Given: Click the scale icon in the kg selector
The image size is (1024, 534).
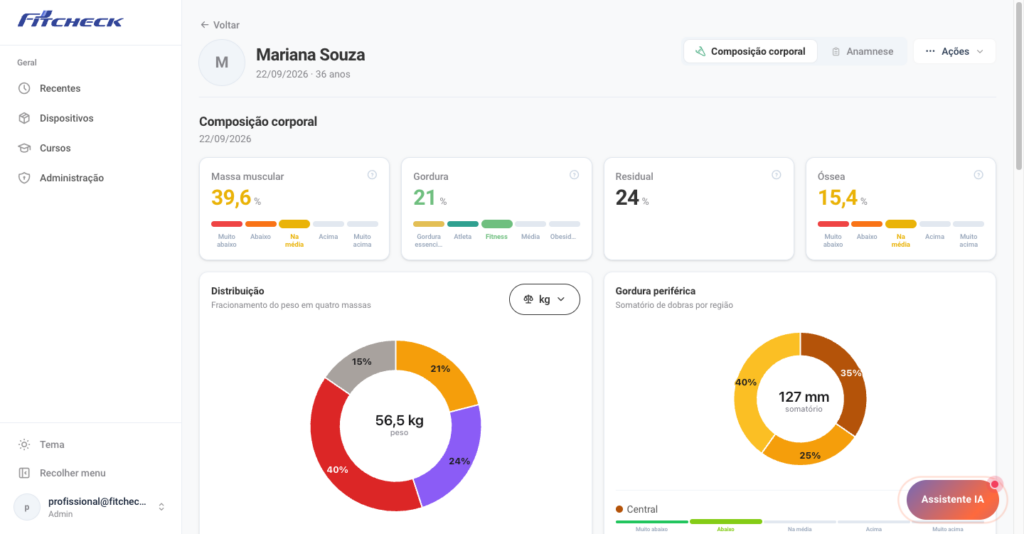Looking at the screenshot, I should [528, 300].
